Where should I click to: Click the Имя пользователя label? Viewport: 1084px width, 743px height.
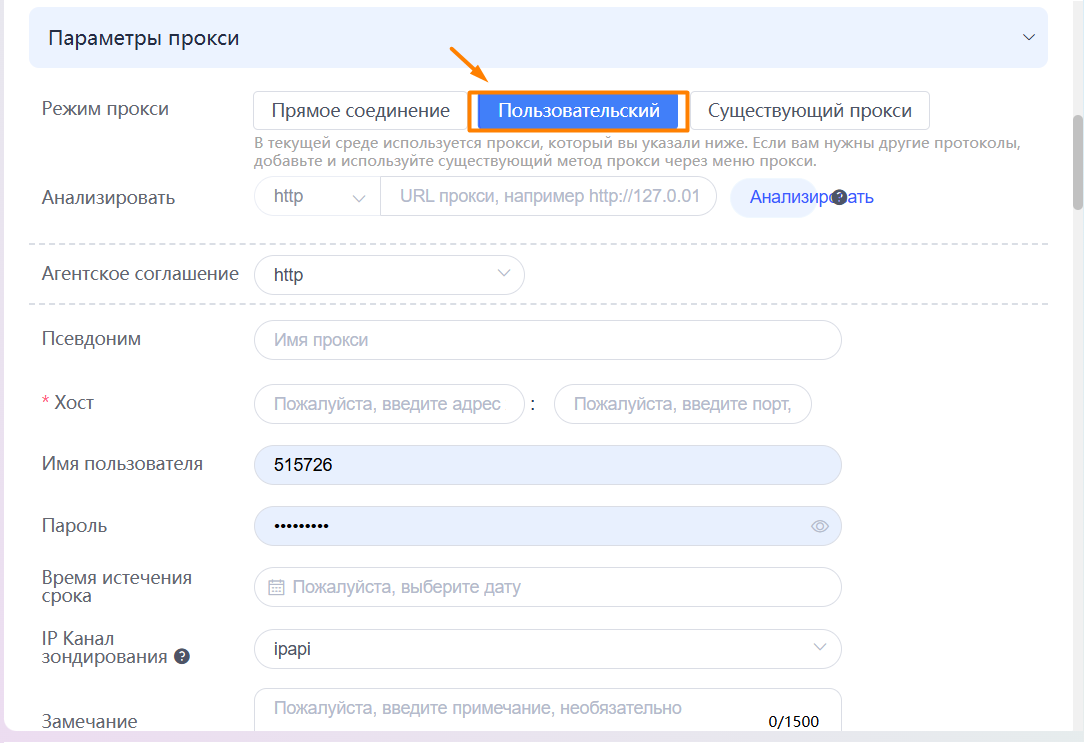(x=122, y=464)
